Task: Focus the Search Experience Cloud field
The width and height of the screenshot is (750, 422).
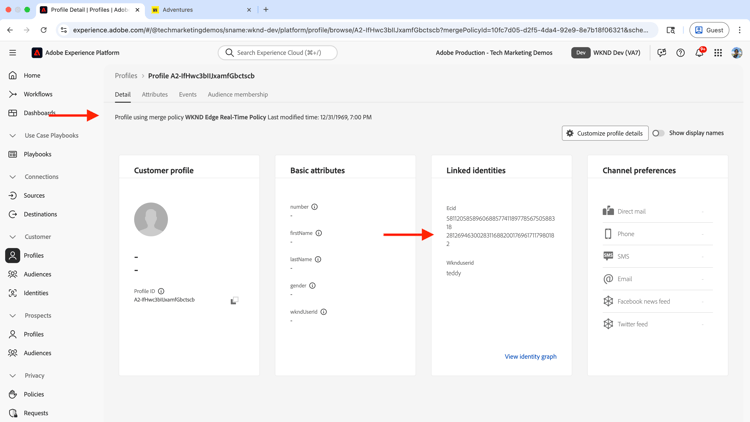Action: coord(277,53)
